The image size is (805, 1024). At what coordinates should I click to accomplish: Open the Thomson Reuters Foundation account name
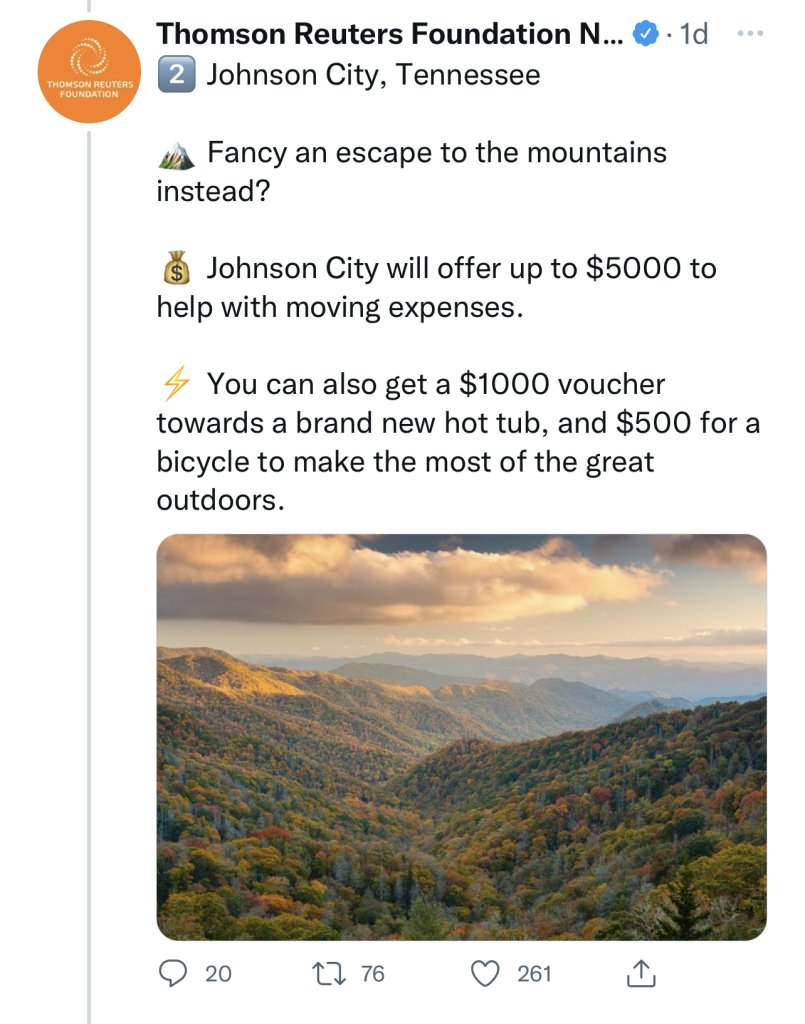pyautogui.click(x=390, y=34)
